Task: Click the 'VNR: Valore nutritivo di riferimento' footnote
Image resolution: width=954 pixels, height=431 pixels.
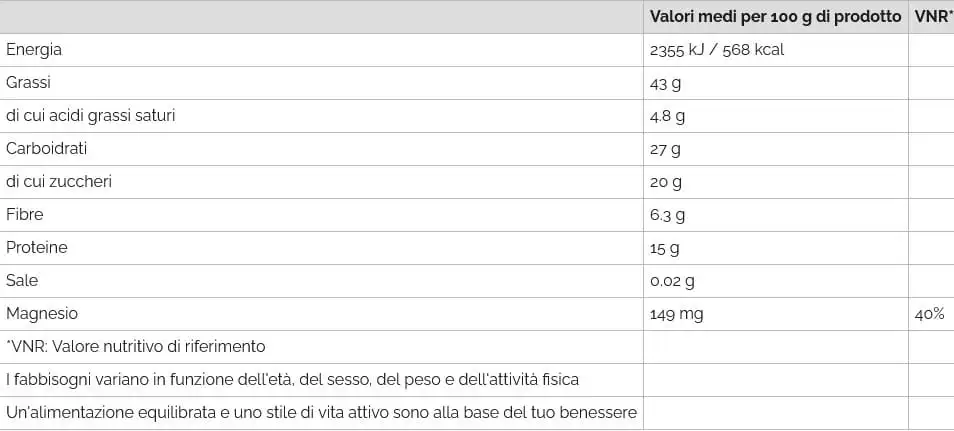Action: [136, 347]
